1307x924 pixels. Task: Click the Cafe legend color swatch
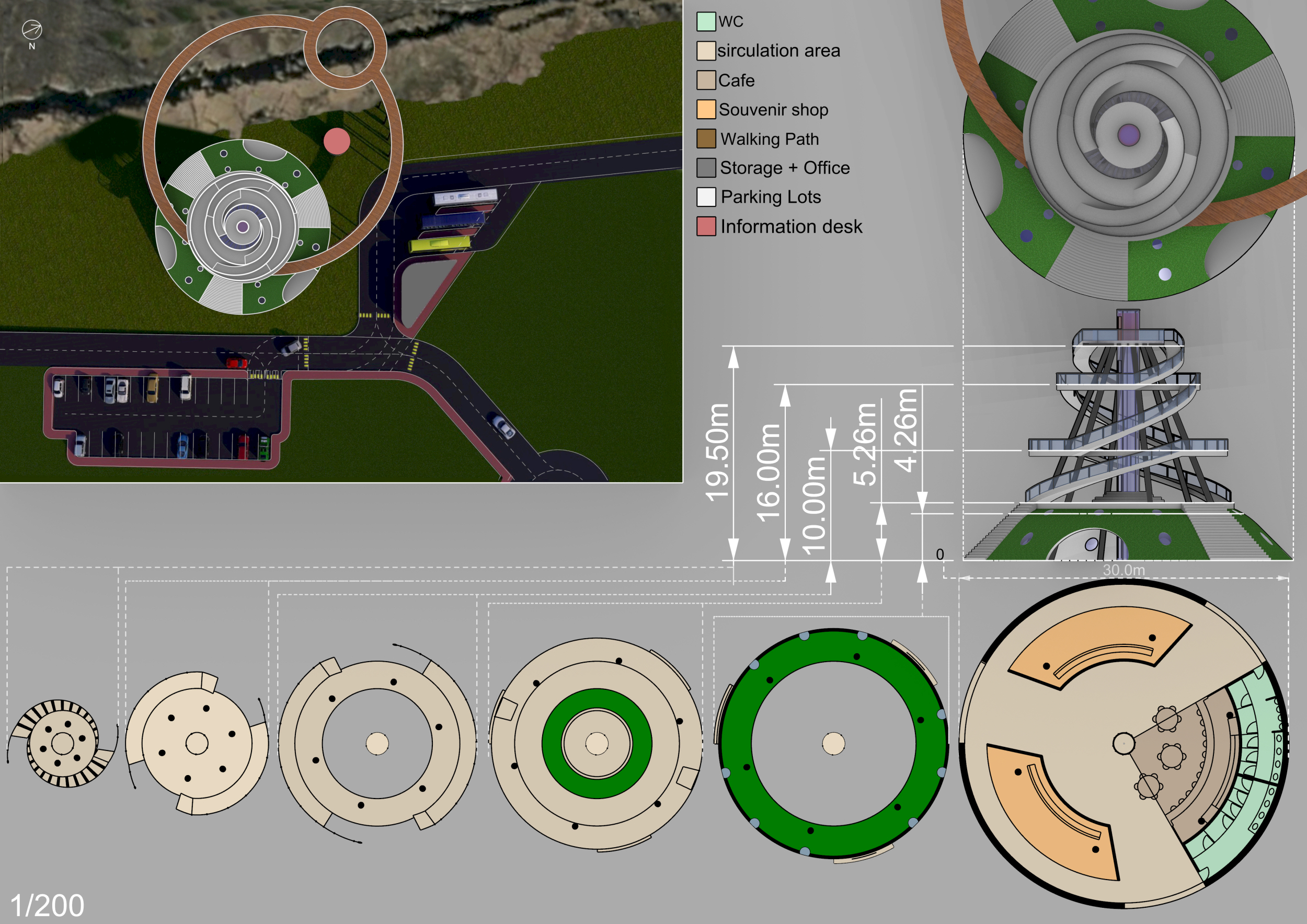pos(706,80)
